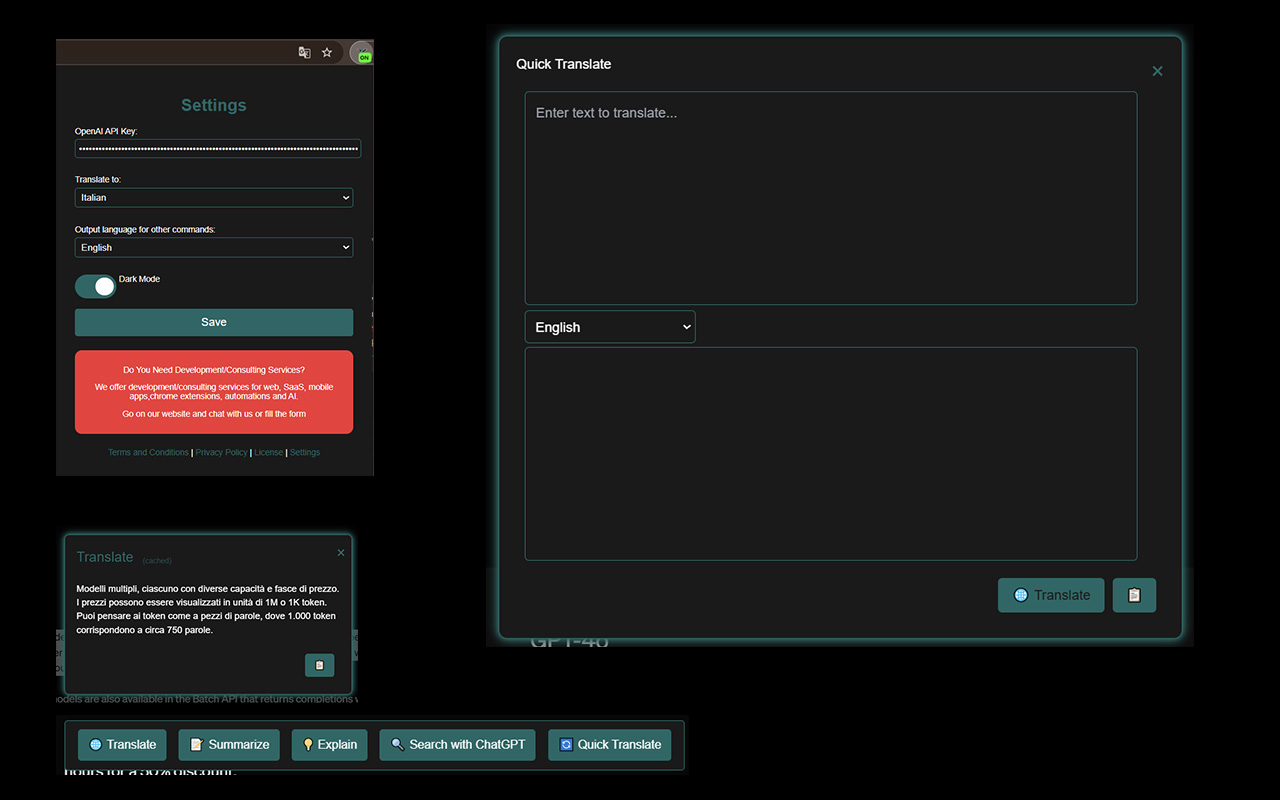Copy the cached translation with clipboard icon
Screen dimensions: 1280x800
tap(319, 665)
